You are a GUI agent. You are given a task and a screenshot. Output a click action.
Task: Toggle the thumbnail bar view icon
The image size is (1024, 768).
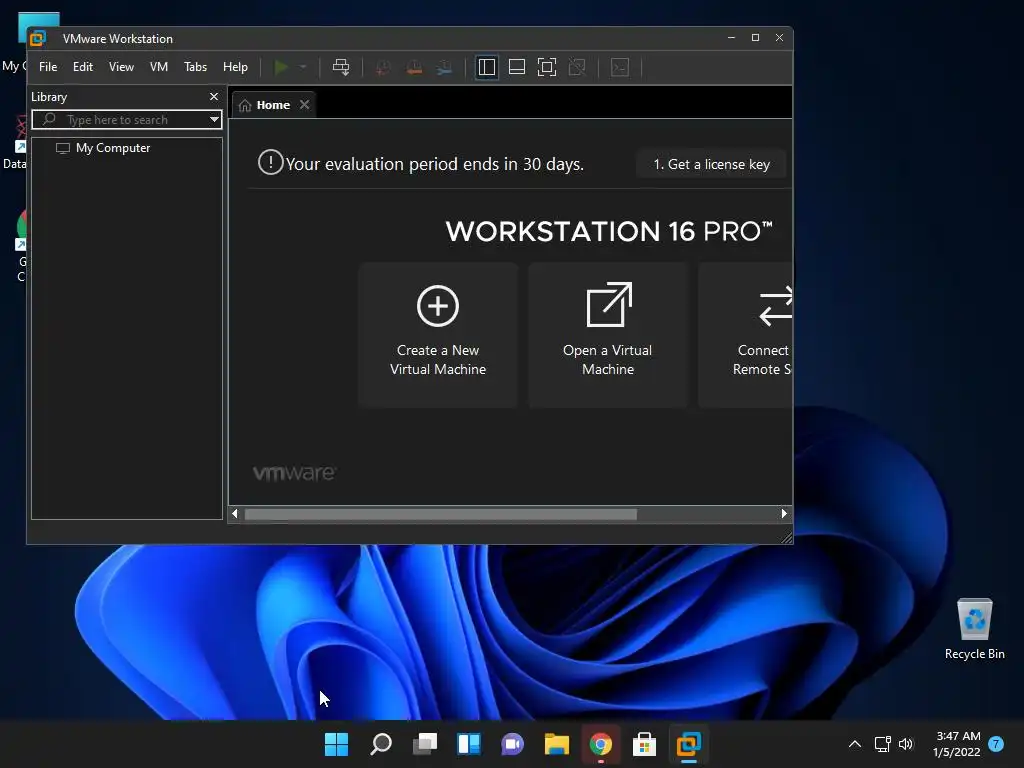point(517,67)
